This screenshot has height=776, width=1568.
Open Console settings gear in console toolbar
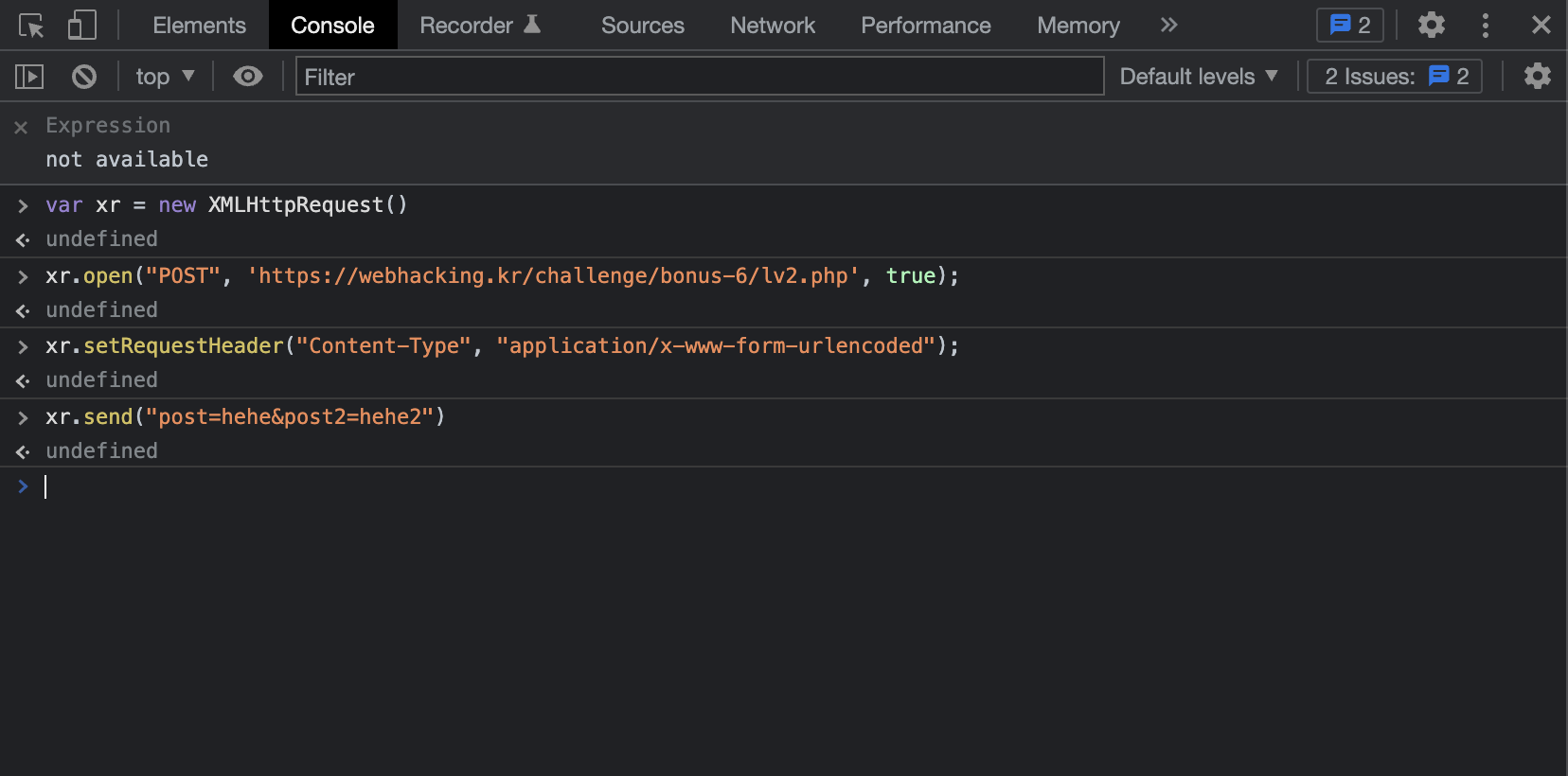click(x=1537, y=77)
